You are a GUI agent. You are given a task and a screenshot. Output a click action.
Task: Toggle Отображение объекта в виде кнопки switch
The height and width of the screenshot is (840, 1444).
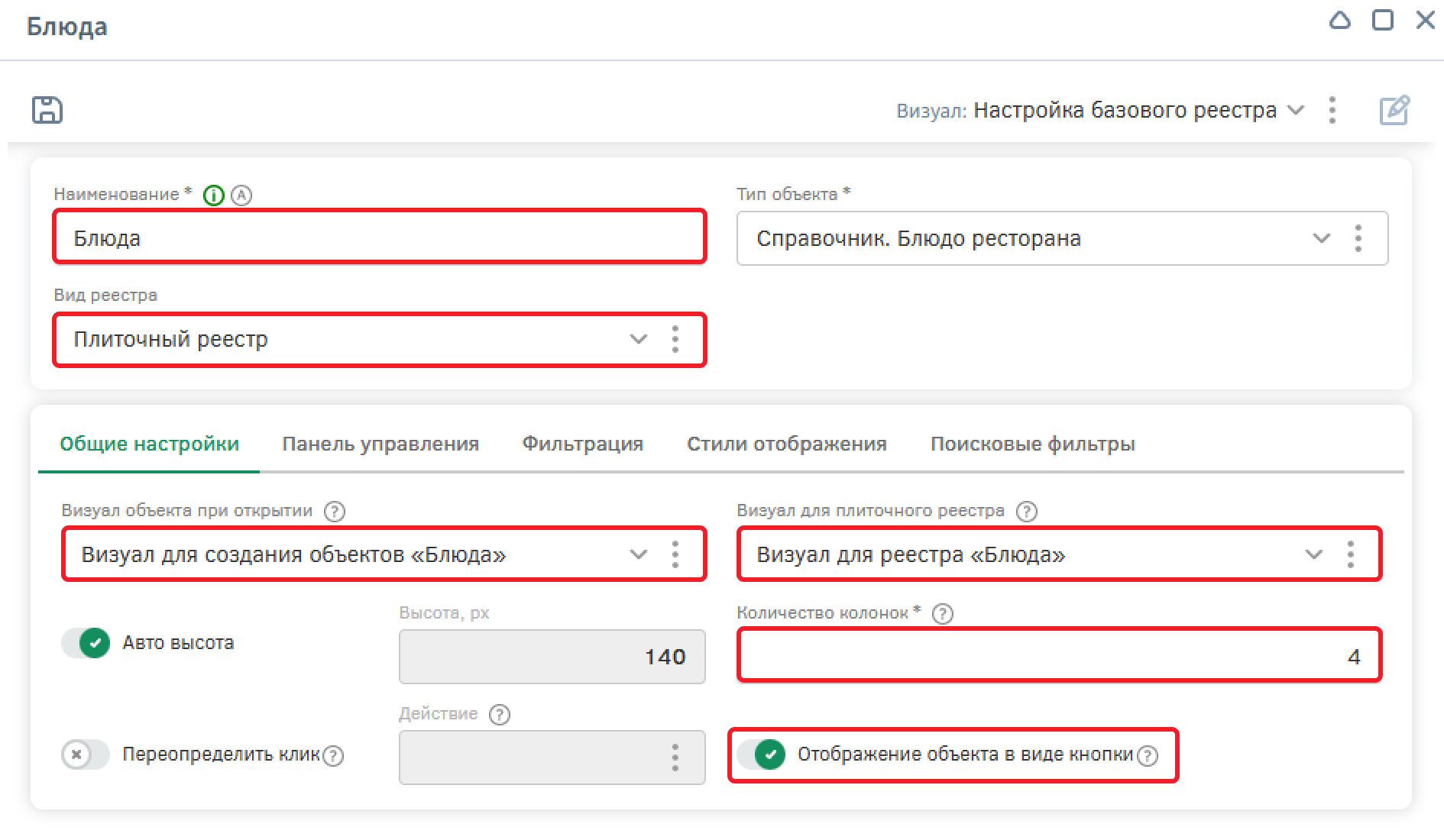[x=761, y=754]
